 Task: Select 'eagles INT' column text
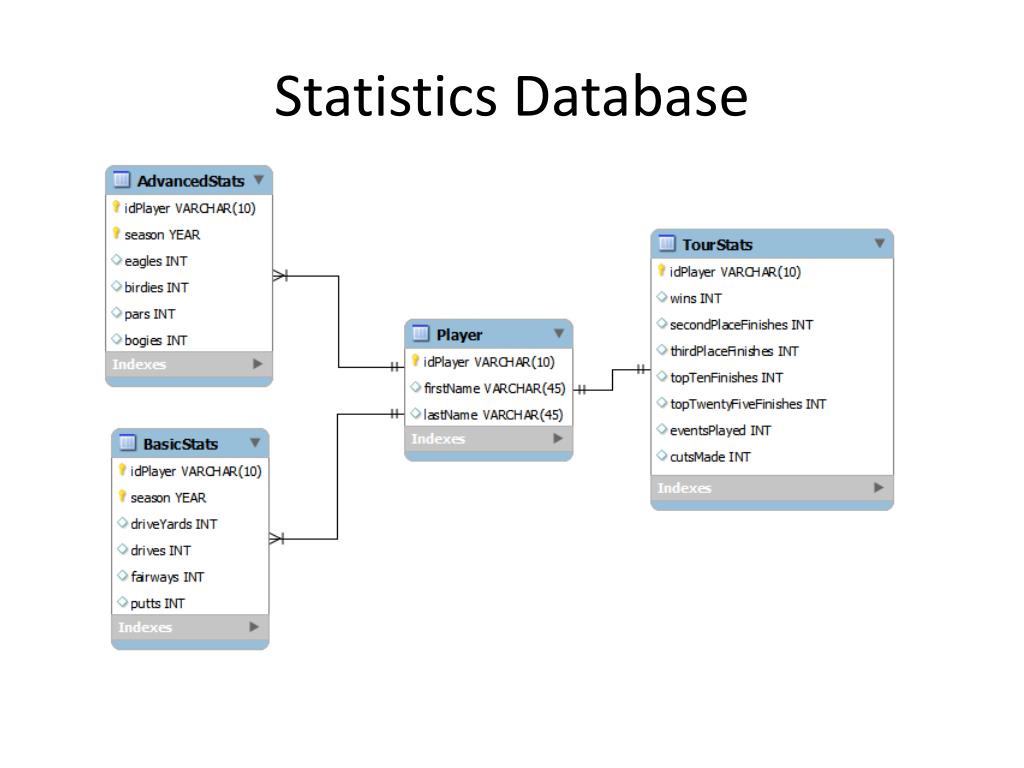[x=155, y=261]
